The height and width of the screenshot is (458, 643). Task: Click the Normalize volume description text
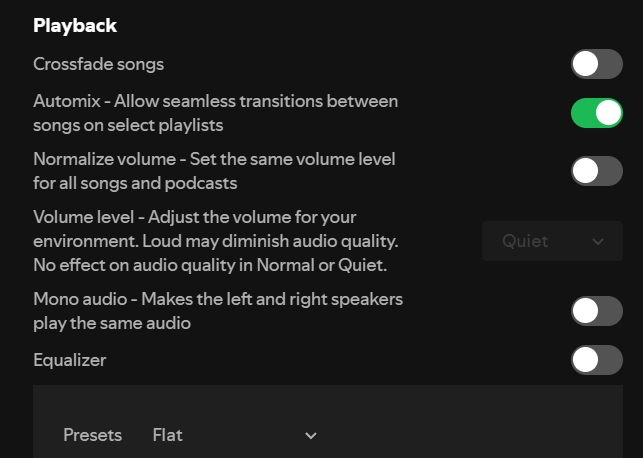click(x=214, y=171)
